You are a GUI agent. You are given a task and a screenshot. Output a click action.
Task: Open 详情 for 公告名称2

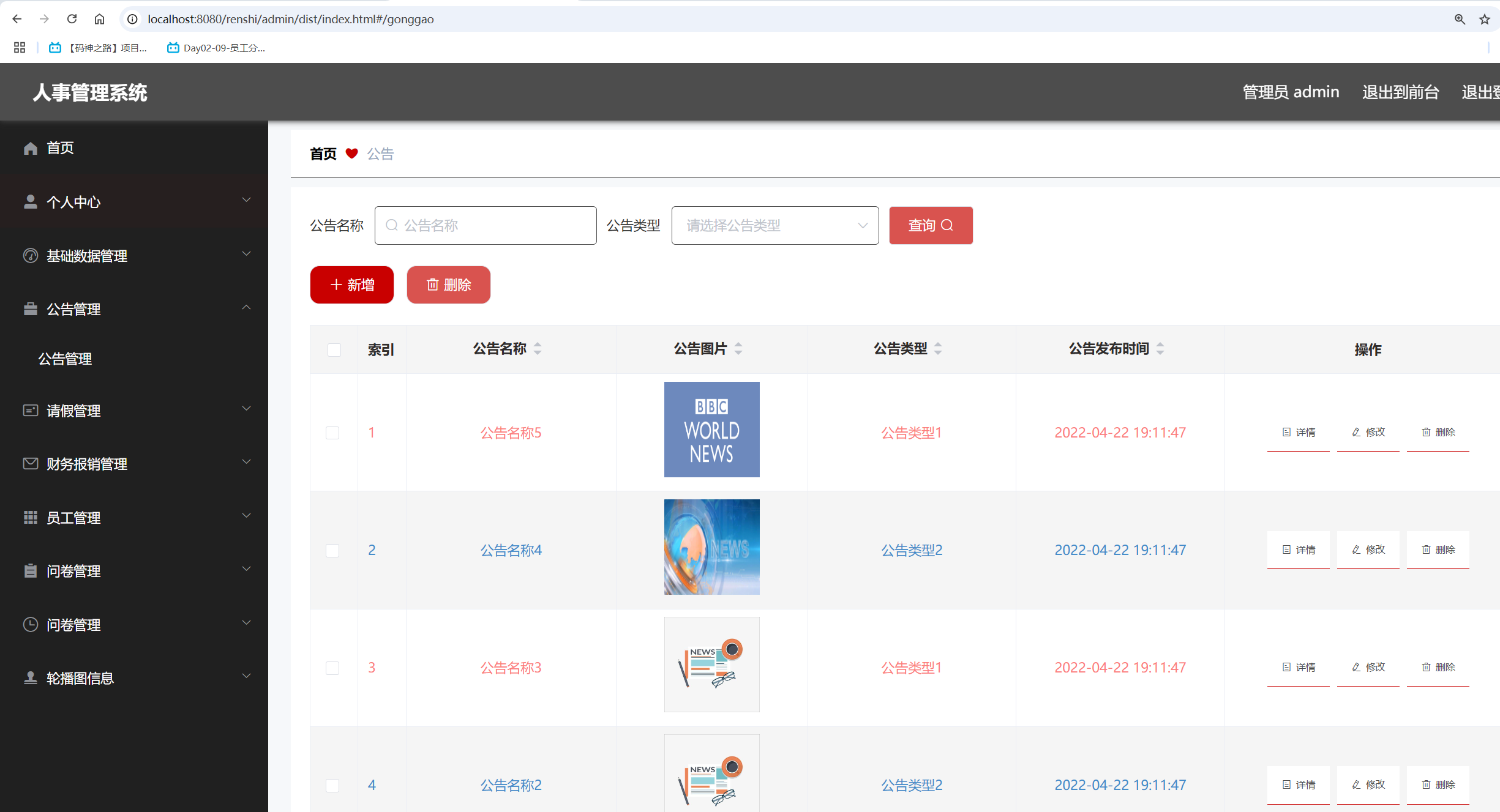tap(1299, 785)
